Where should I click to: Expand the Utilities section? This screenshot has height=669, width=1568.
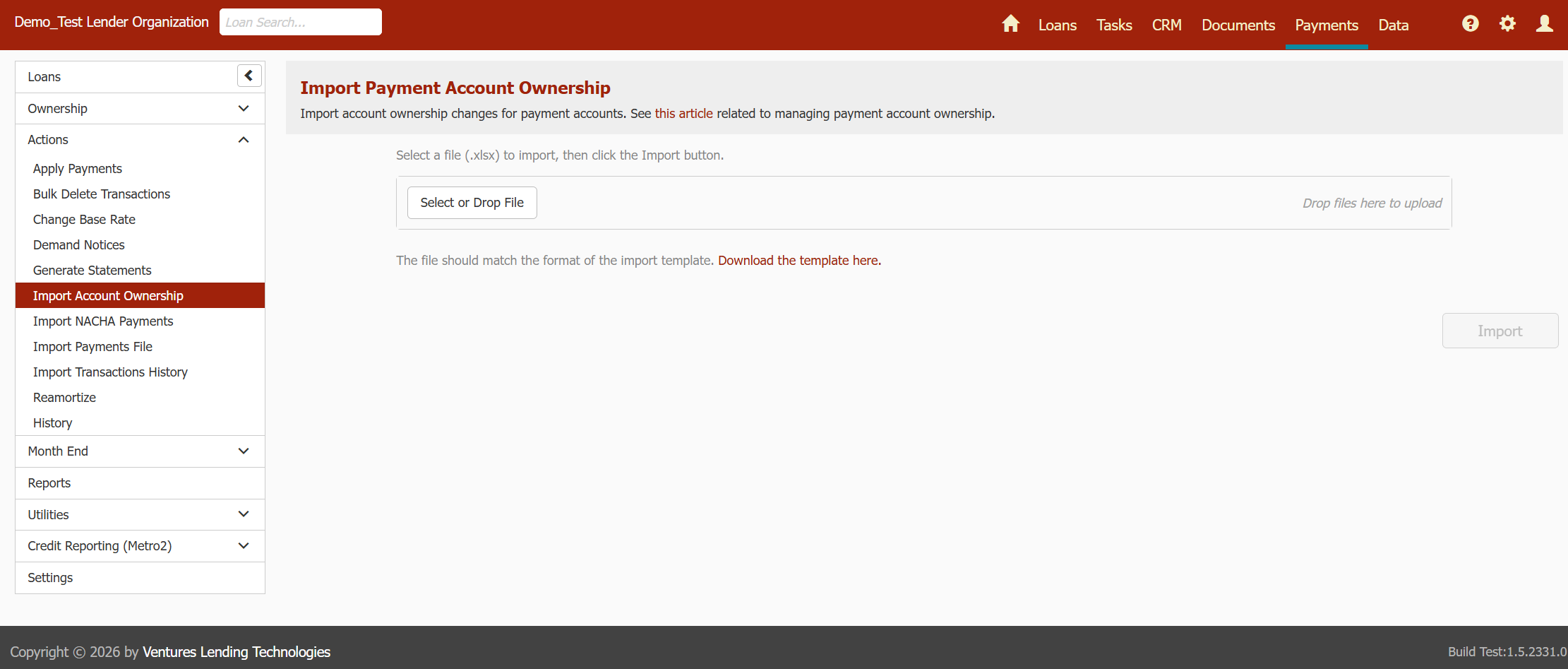[244, 514]
